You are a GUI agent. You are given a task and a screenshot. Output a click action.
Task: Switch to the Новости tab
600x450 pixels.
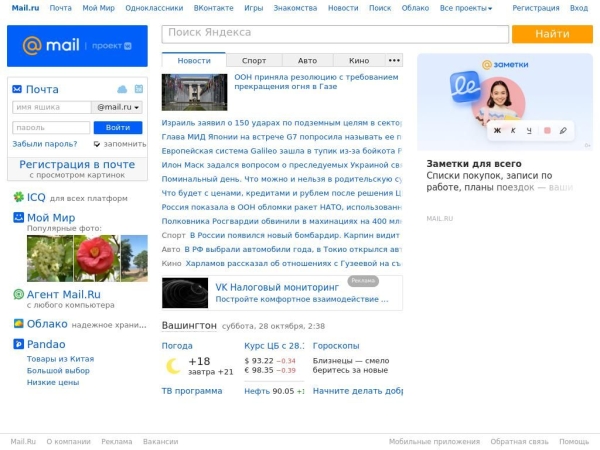tap(194, 60)
